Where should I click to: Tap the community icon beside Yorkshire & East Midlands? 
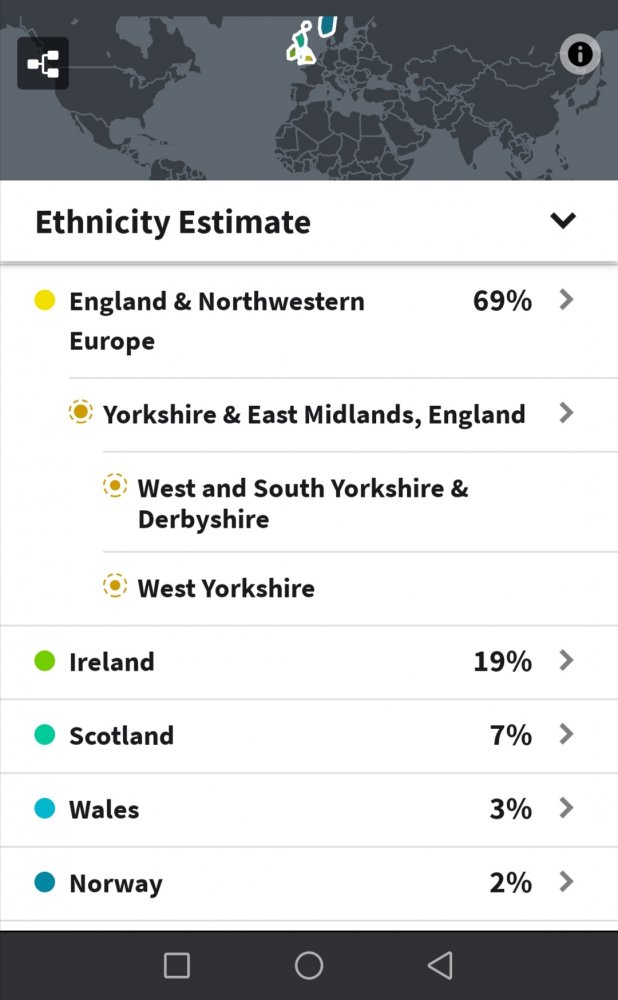coord(80,412)
